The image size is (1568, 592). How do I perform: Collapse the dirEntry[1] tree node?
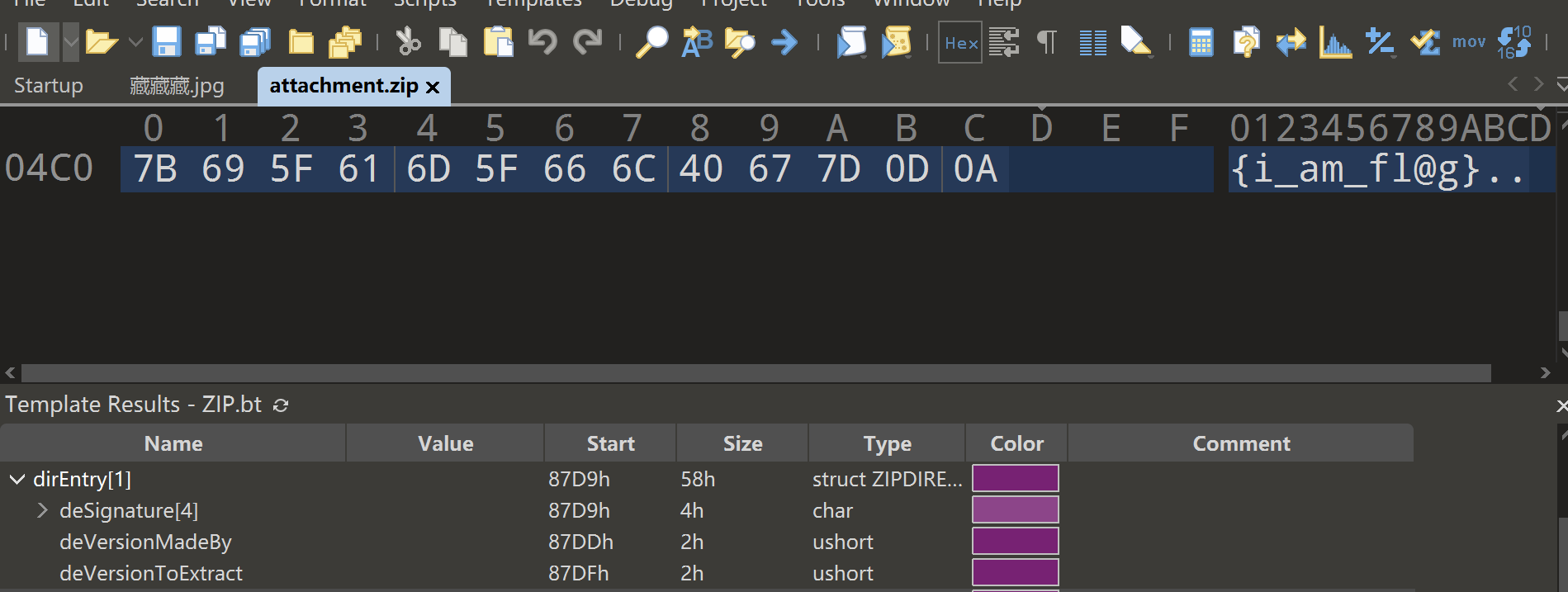click(17, 480)
